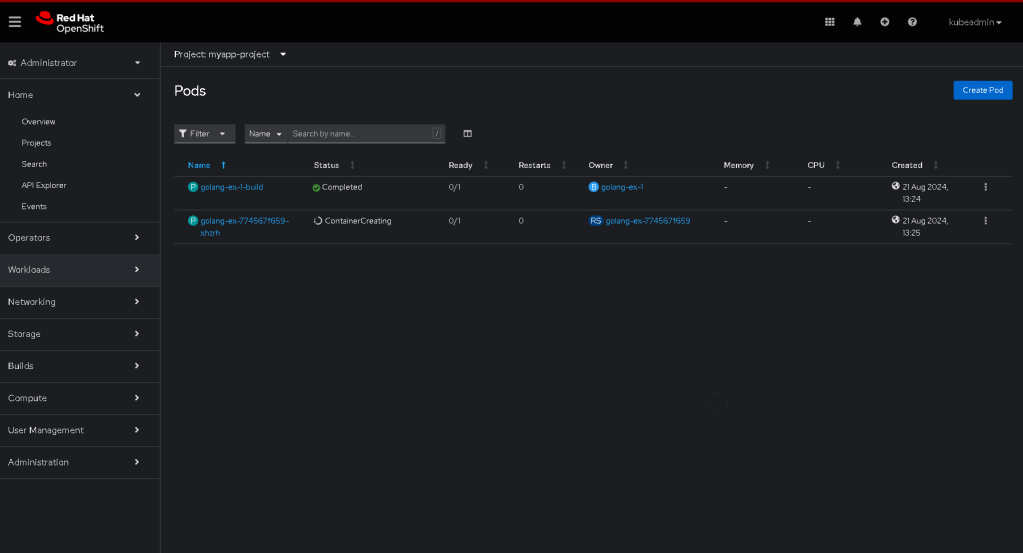1023x553 pixels.
Task: Click the 21 Aug 2024, 13:24 timestamp
Action: tap(925, 193)
